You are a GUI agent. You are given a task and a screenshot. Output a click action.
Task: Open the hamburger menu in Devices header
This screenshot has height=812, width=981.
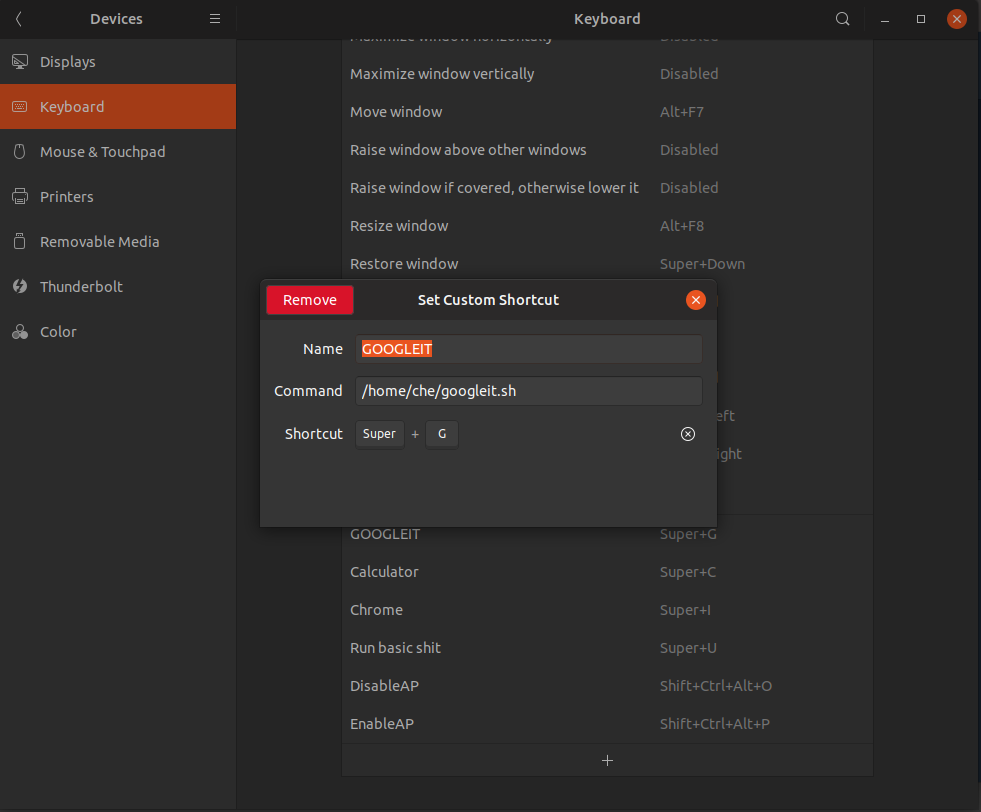pos(215,19)
